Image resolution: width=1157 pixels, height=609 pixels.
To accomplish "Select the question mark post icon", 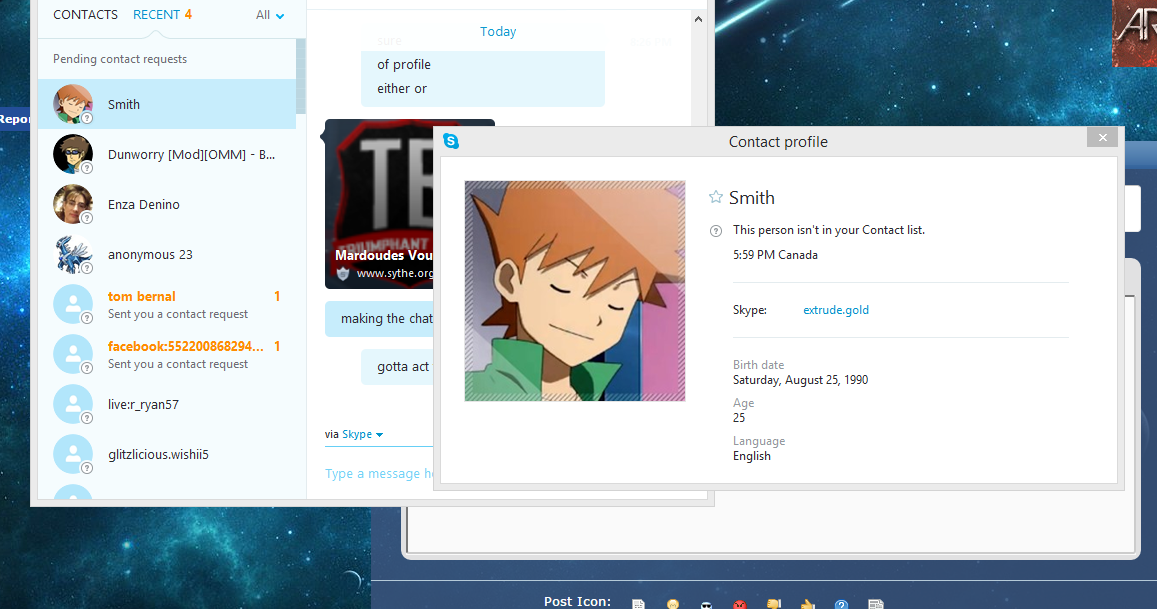I will pos(841,605).
